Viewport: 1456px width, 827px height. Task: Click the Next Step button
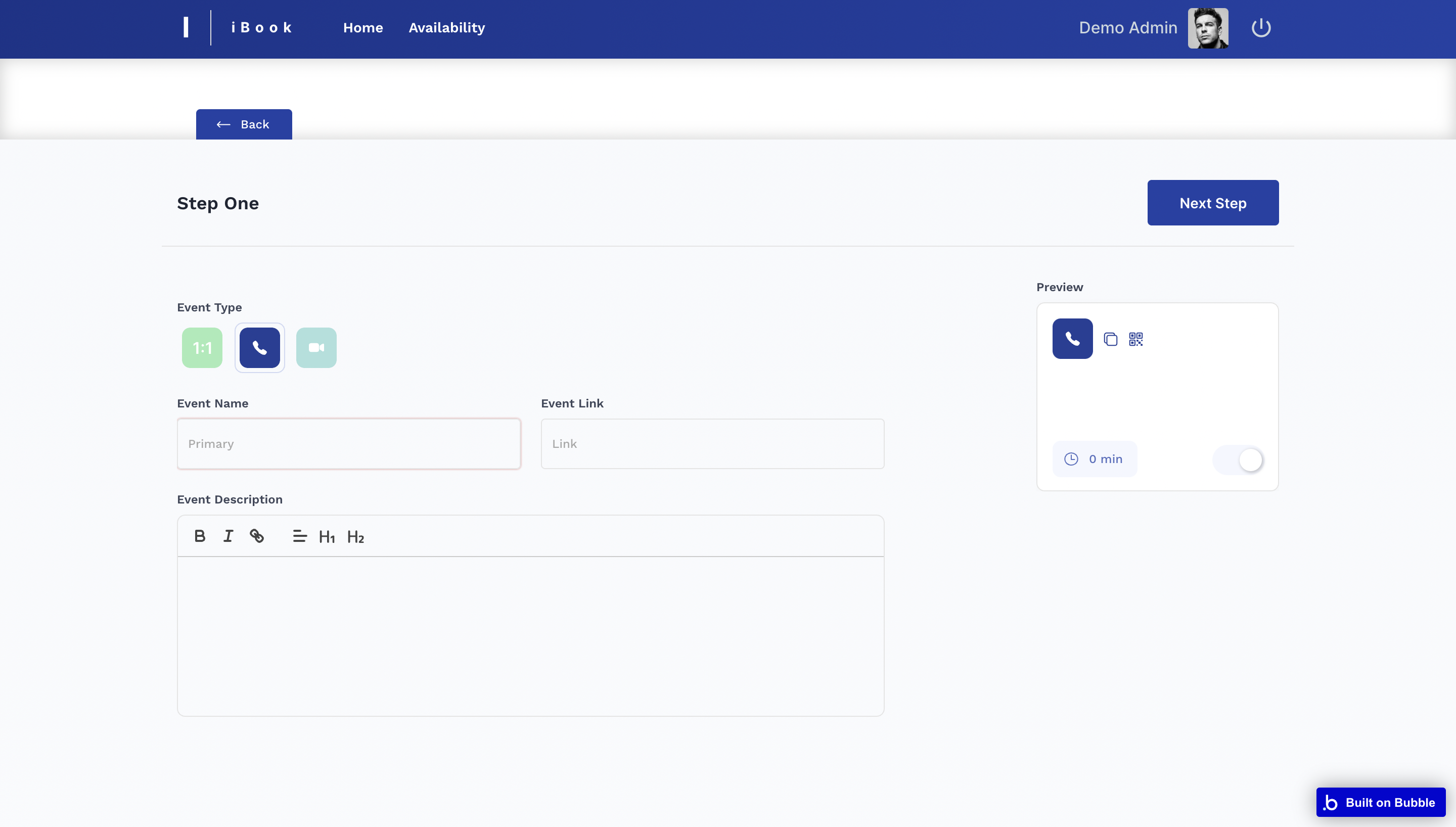coord(1212,203)
